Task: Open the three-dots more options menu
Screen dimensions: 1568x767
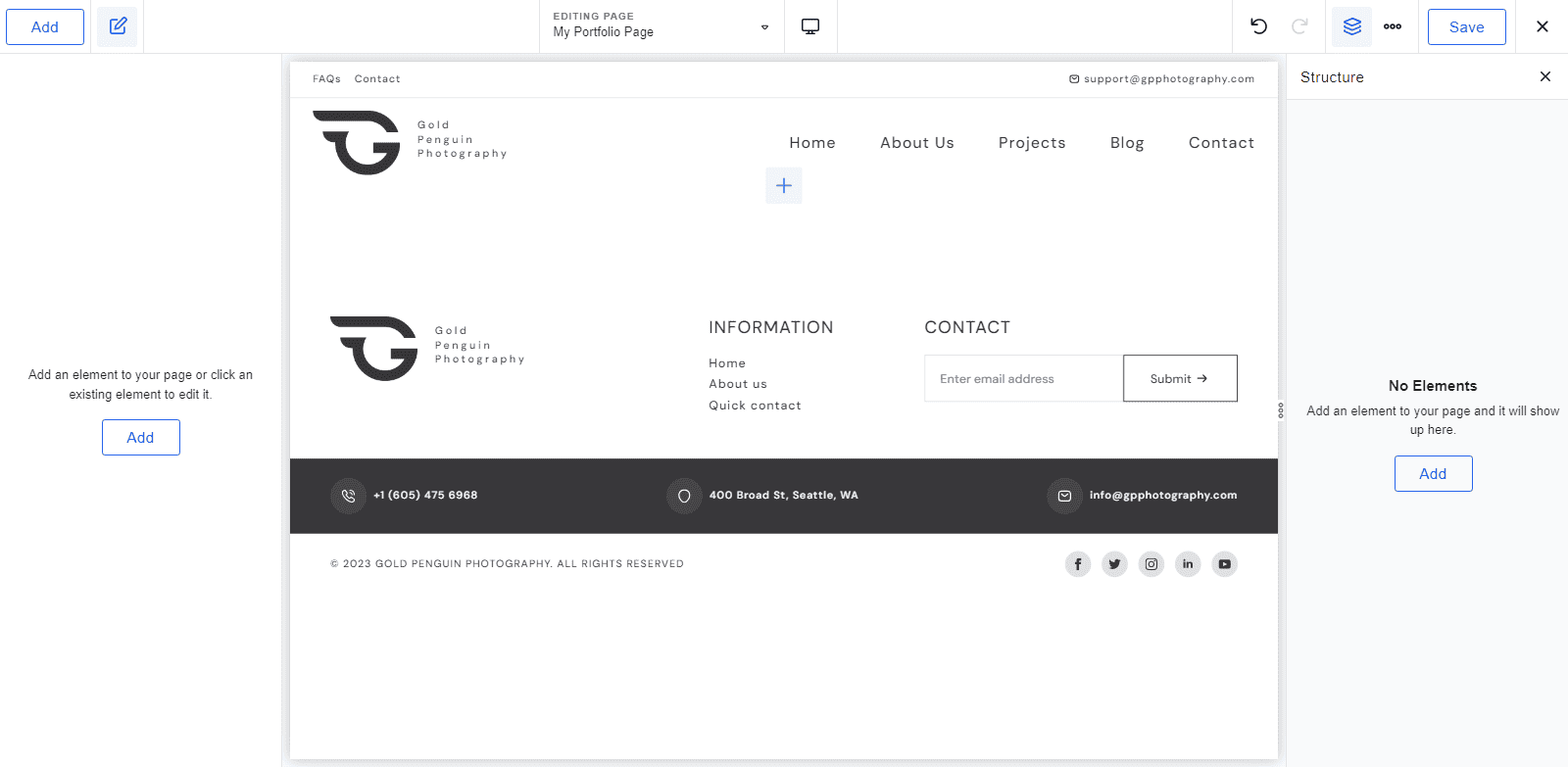Action: 1393,26
